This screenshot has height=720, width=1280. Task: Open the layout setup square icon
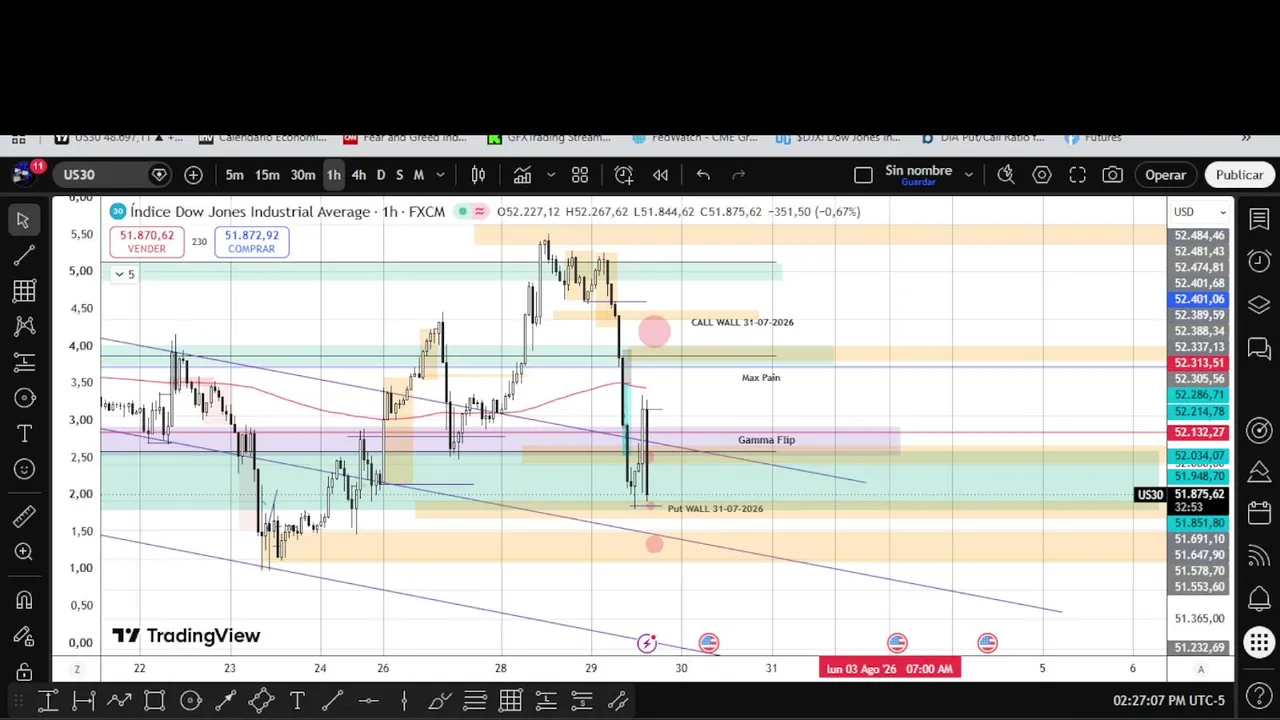863,175
